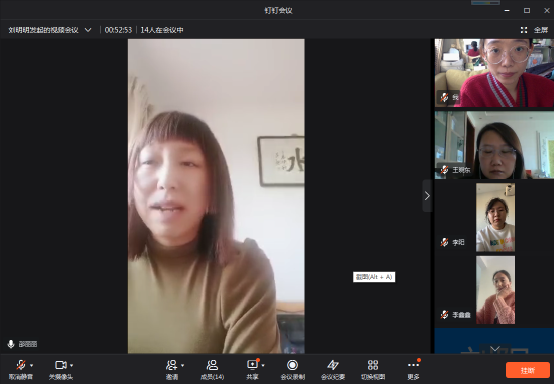Show next participants with bottom down chevron
The height and width of the screenshot is (384, 554).
pyautogui.click(x=495, y=349)
